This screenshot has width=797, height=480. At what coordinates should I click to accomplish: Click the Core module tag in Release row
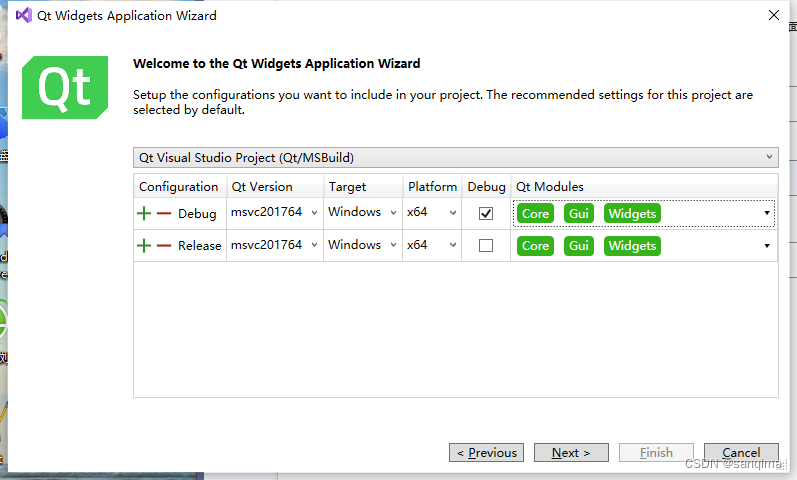535,246
